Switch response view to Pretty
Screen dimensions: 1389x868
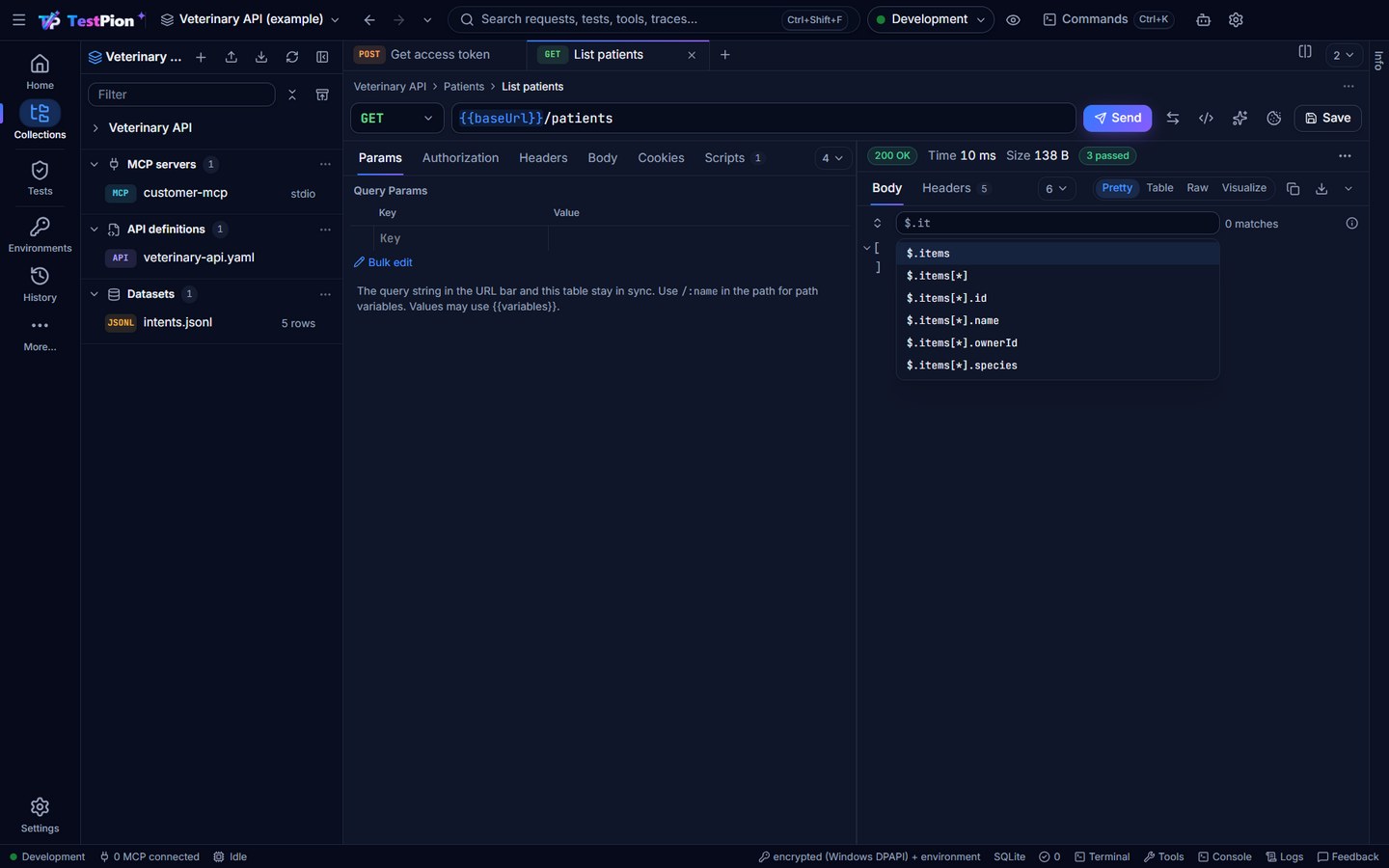1117,188
